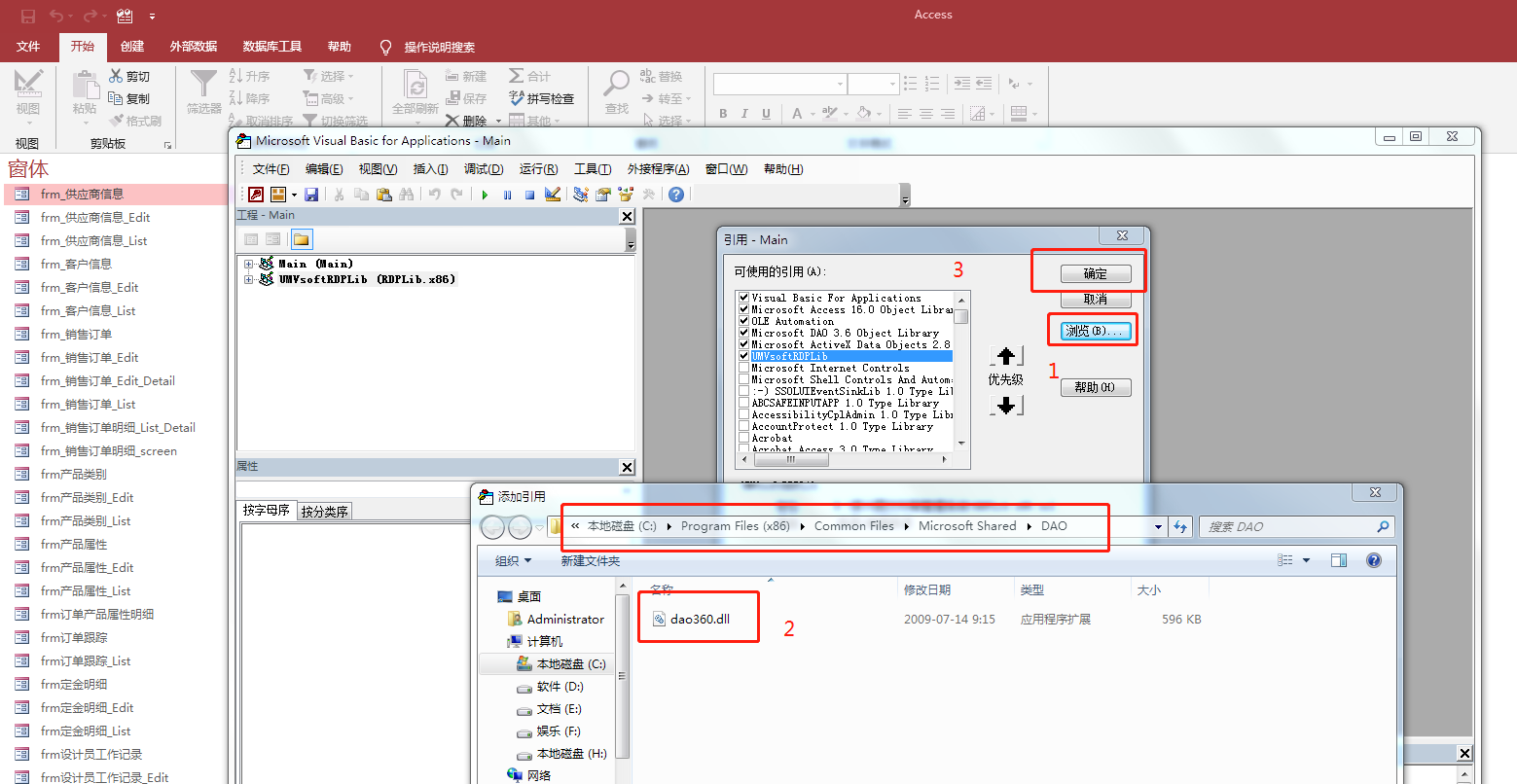Image resolution: width=1517 pixels, height=784 pixels.
Task: Run the macro with green play icon
Action: pyautogui.click(x=485, y=195)
